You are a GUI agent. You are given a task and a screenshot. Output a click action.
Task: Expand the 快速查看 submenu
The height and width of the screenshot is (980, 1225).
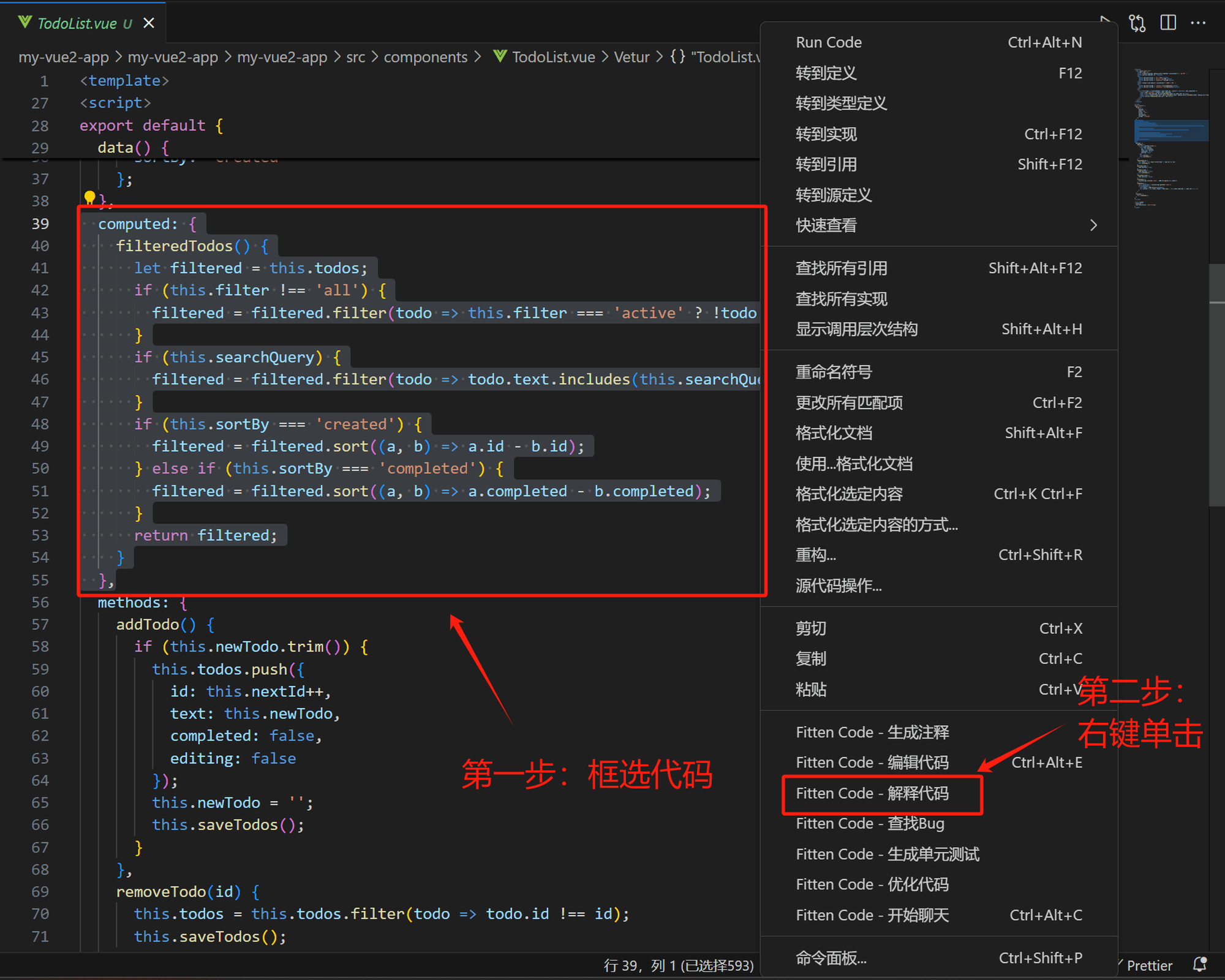[x=939, y=225]
